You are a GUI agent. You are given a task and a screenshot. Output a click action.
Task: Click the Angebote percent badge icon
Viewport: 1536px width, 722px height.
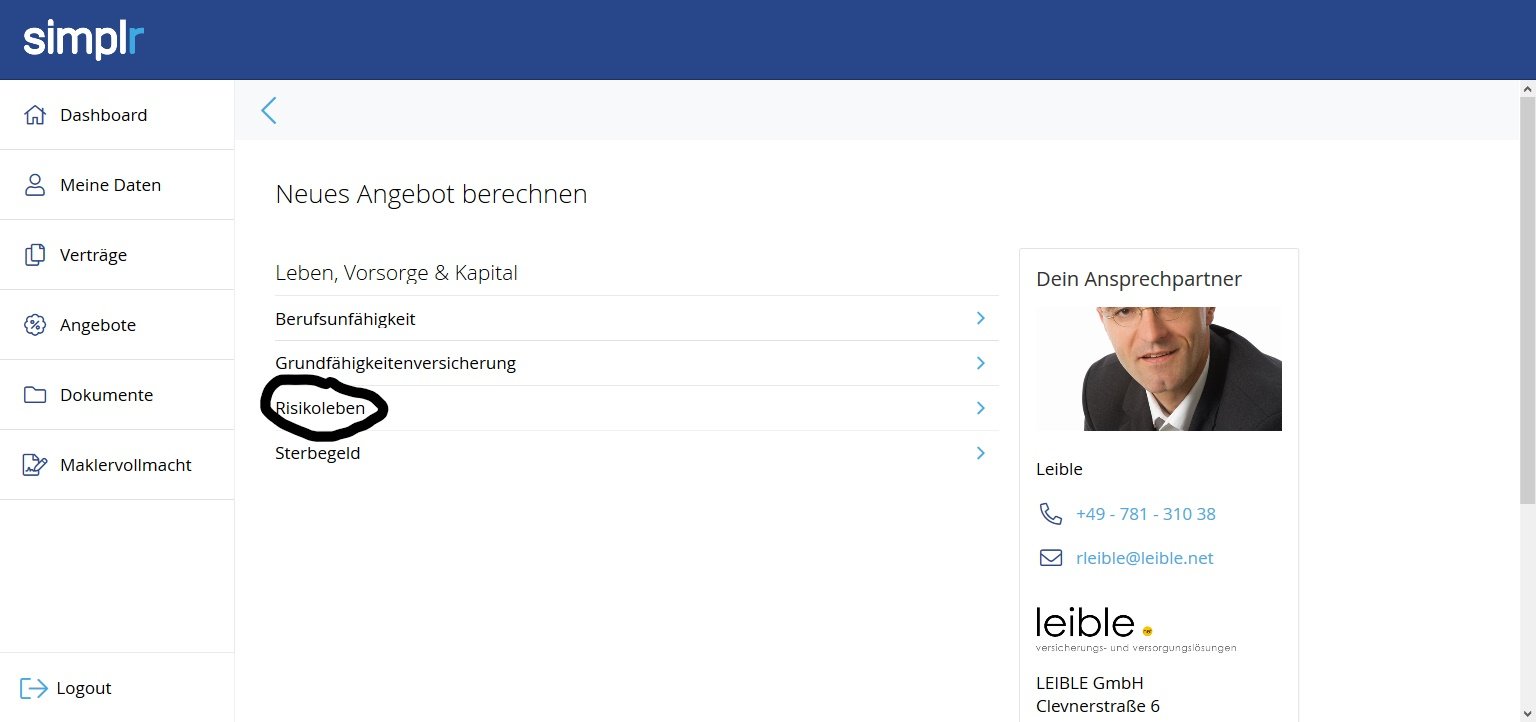point(35,325)
